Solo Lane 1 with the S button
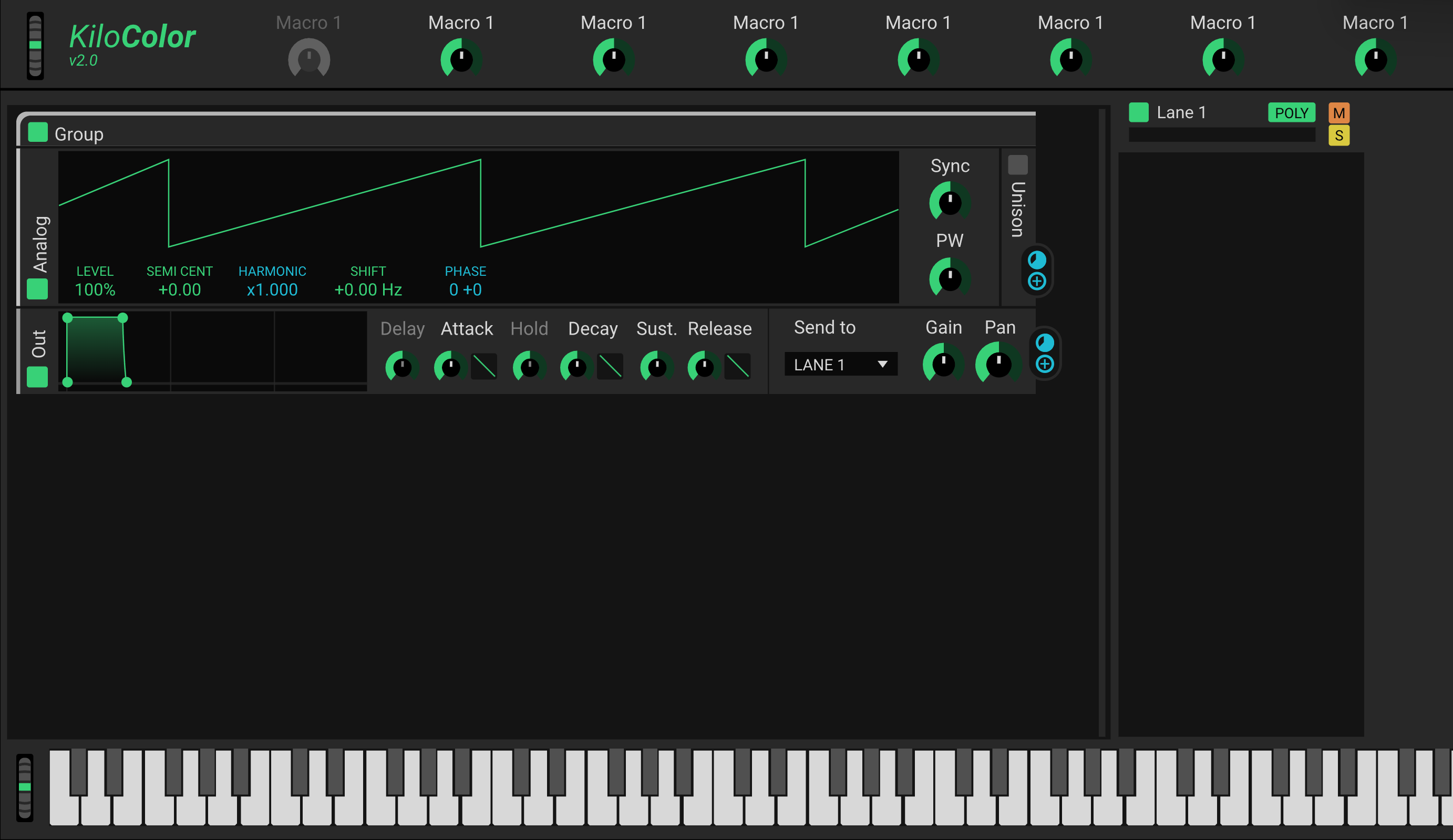Image resolution: width=1453 pixels, height=840 pixels. (1338, 136)
